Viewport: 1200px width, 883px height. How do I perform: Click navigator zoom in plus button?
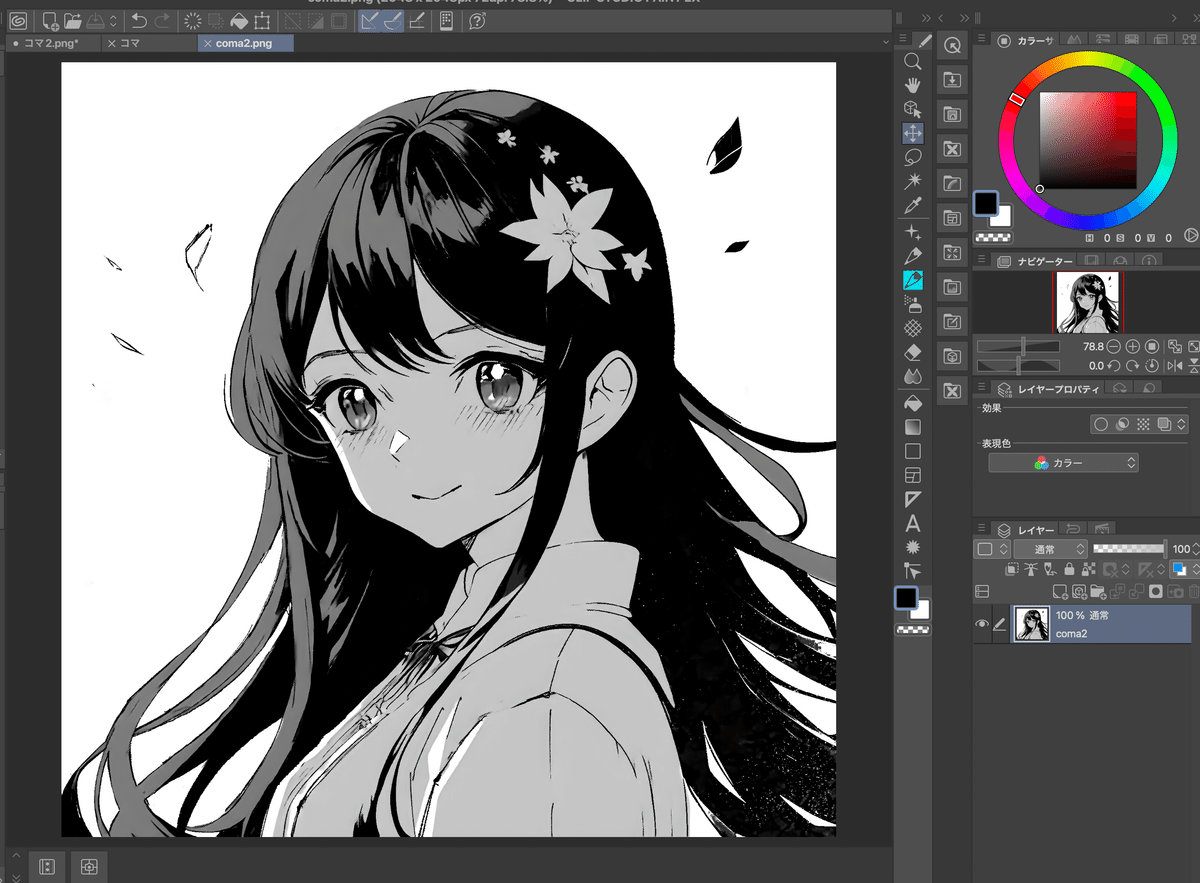coord(1133,346)
